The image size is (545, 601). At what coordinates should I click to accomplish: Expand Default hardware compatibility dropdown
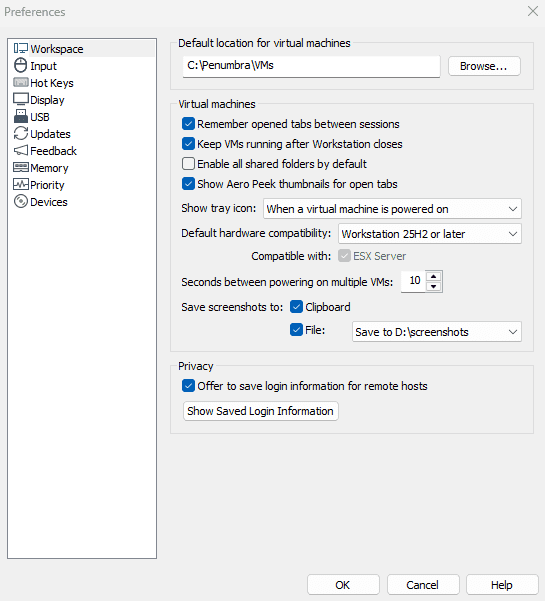(x=430, y=233)
